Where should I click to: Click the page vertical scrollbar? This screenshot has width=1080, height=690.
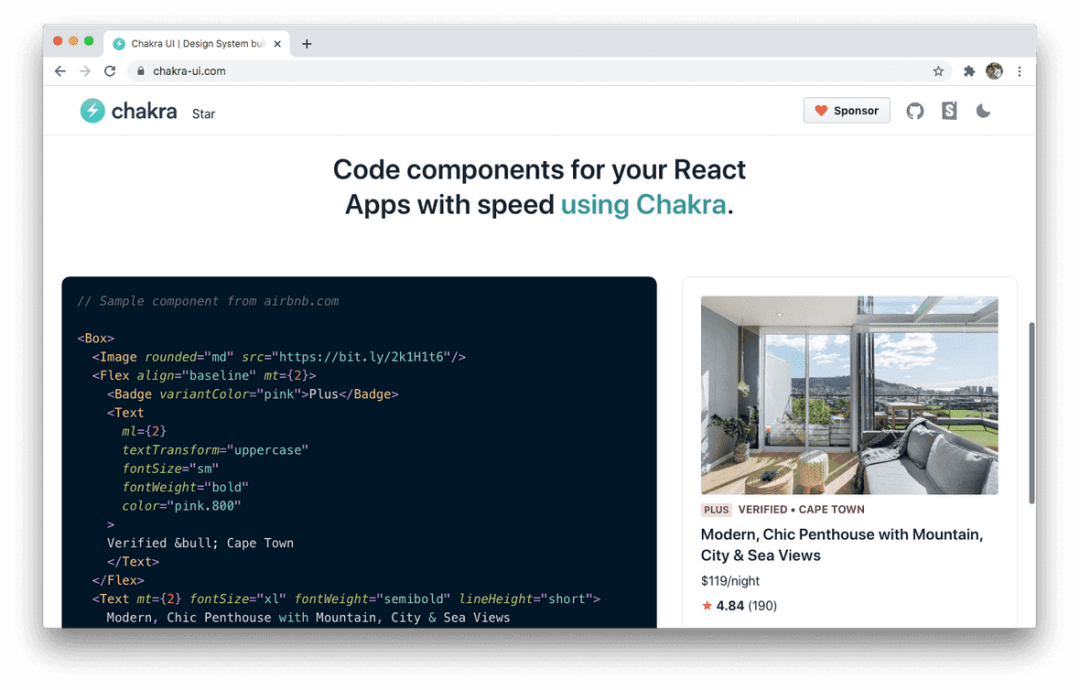[x=1031, y=412]
